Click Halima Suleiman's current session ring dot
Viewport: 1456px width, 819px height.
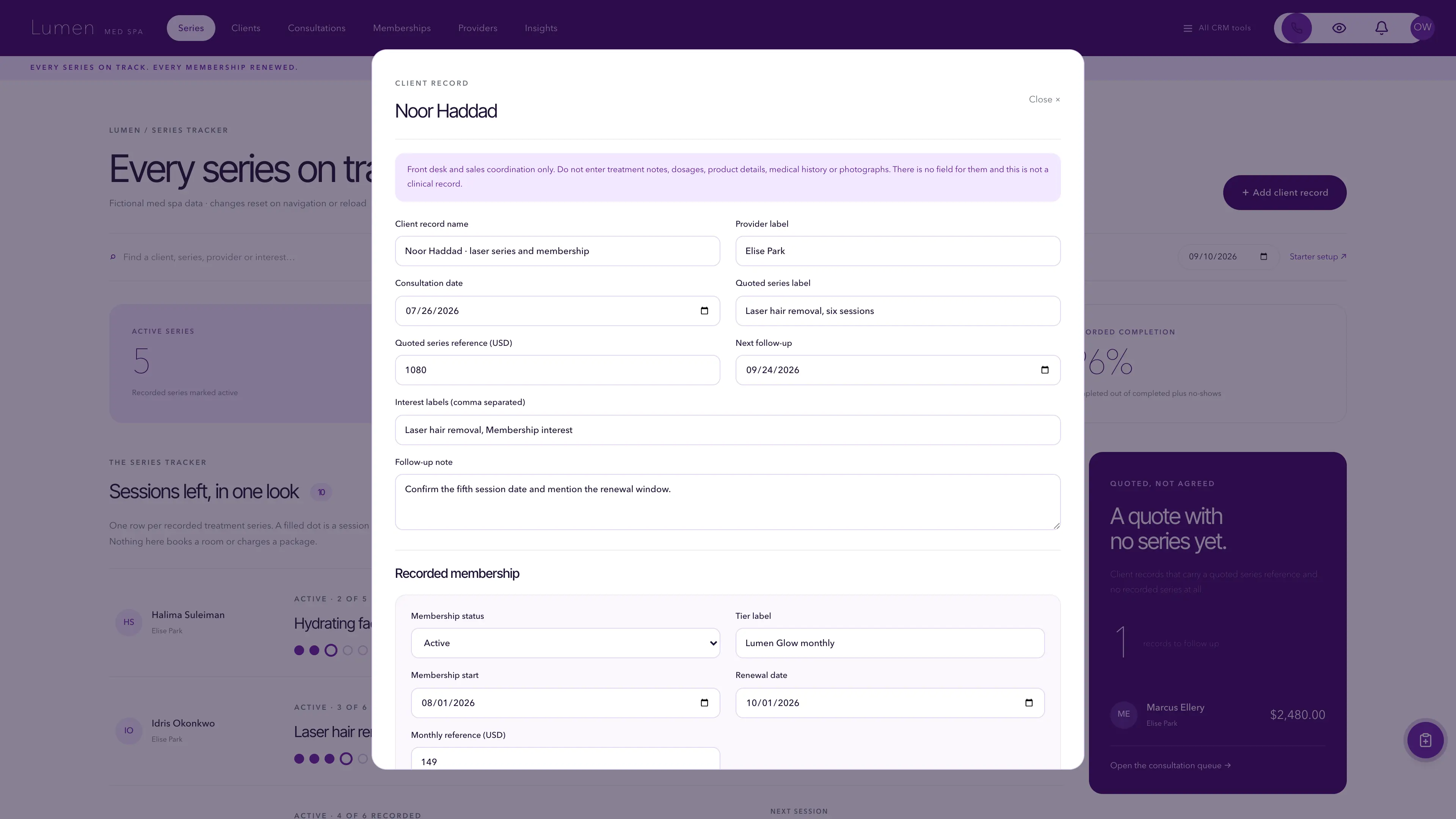click(x=331, y=651)
